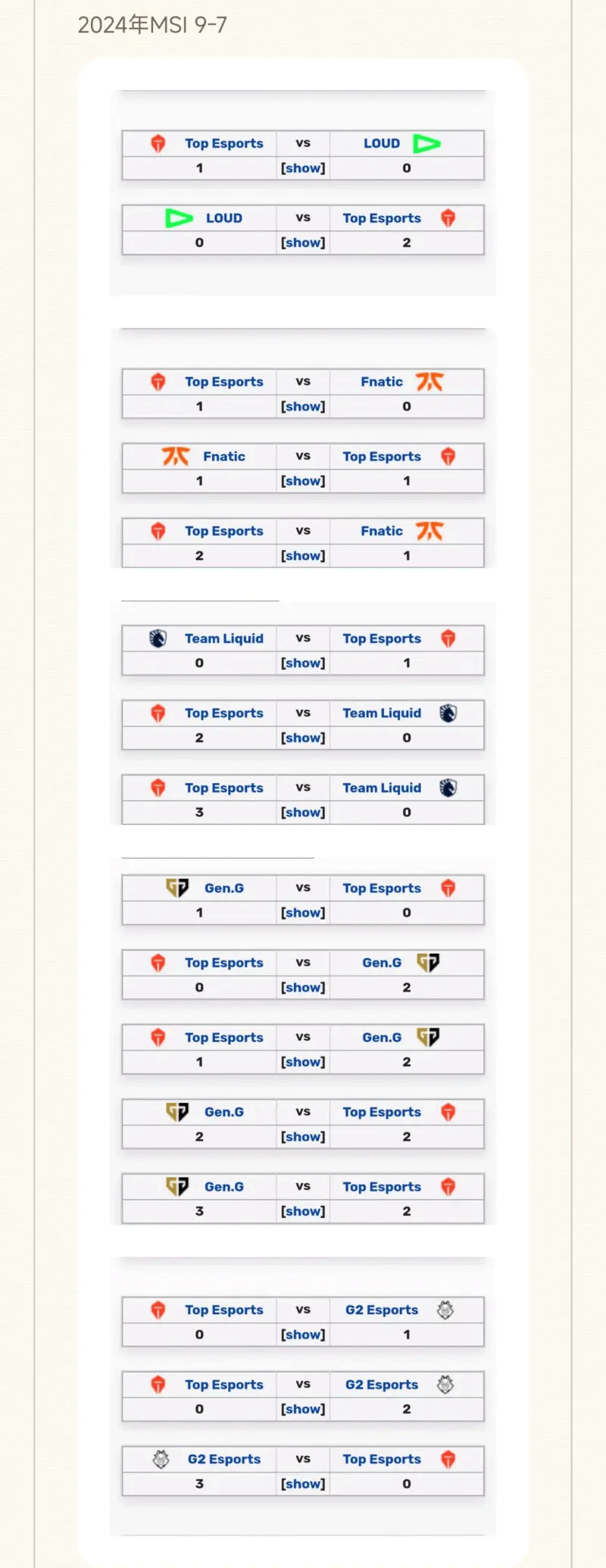Expand [show] for Top Esports 1-2 Gen.G
This screenshot has width=606, height=1568.
click(303, 1062)
